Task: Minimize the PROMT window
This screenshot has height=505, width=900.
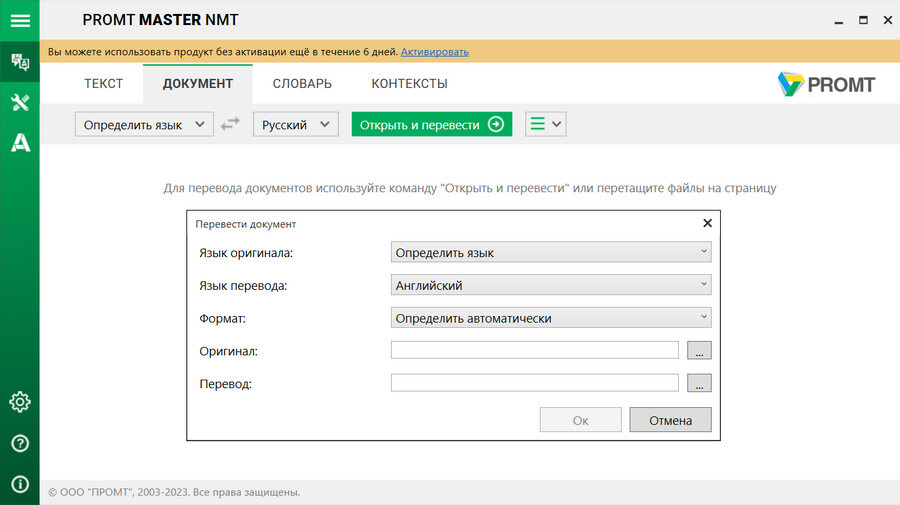Action: [x=839, y=21]
